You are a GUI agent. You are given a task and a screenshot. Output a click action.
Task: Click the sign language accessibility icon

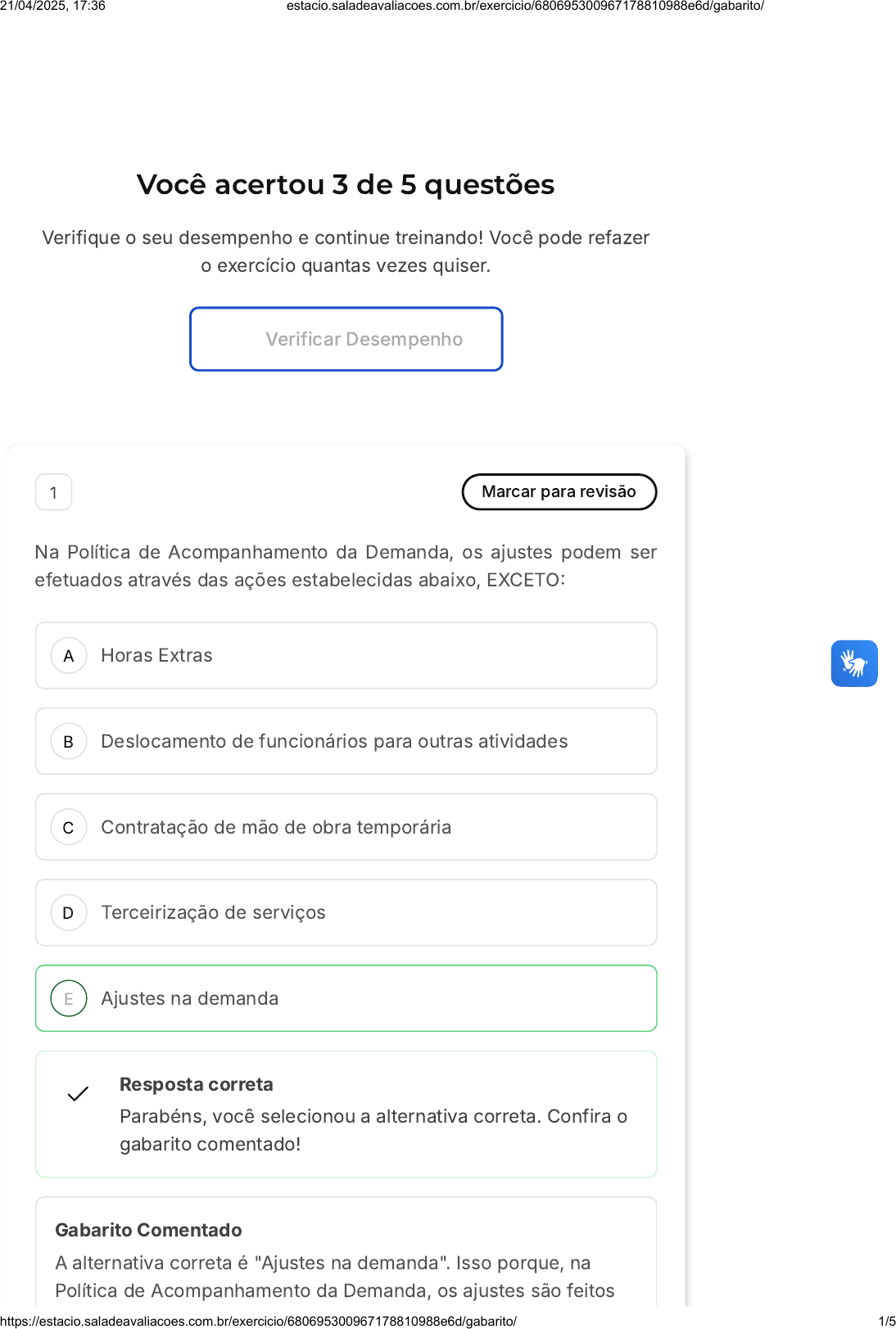(853, 663)
